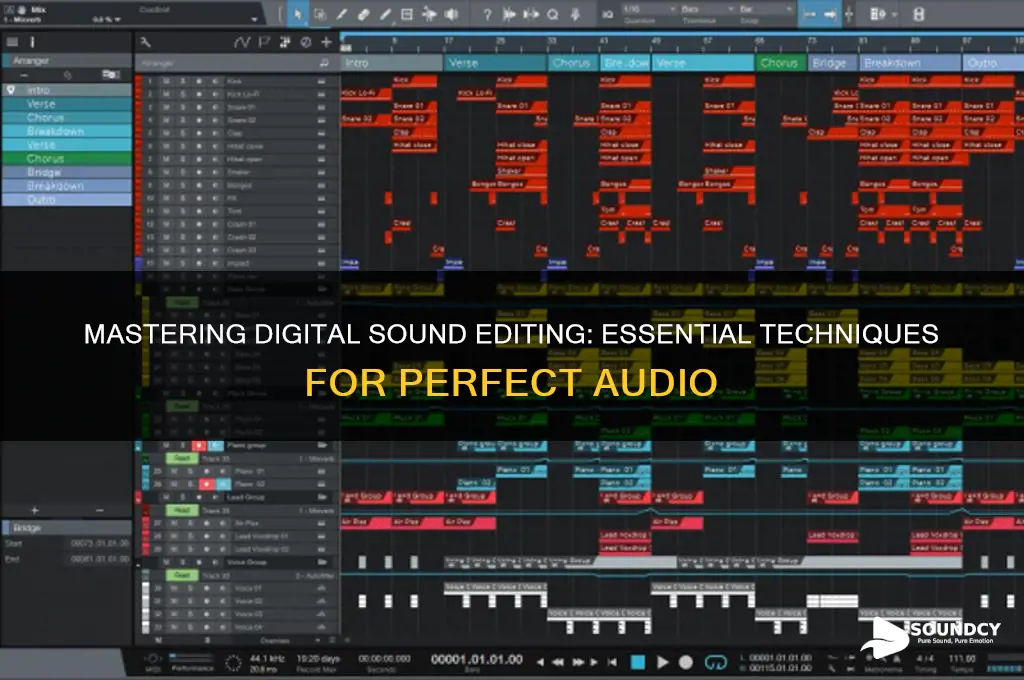Screen dimensions: 1024x680
Task: Select Bridge in the Arranger list
Action: [67, 172]
